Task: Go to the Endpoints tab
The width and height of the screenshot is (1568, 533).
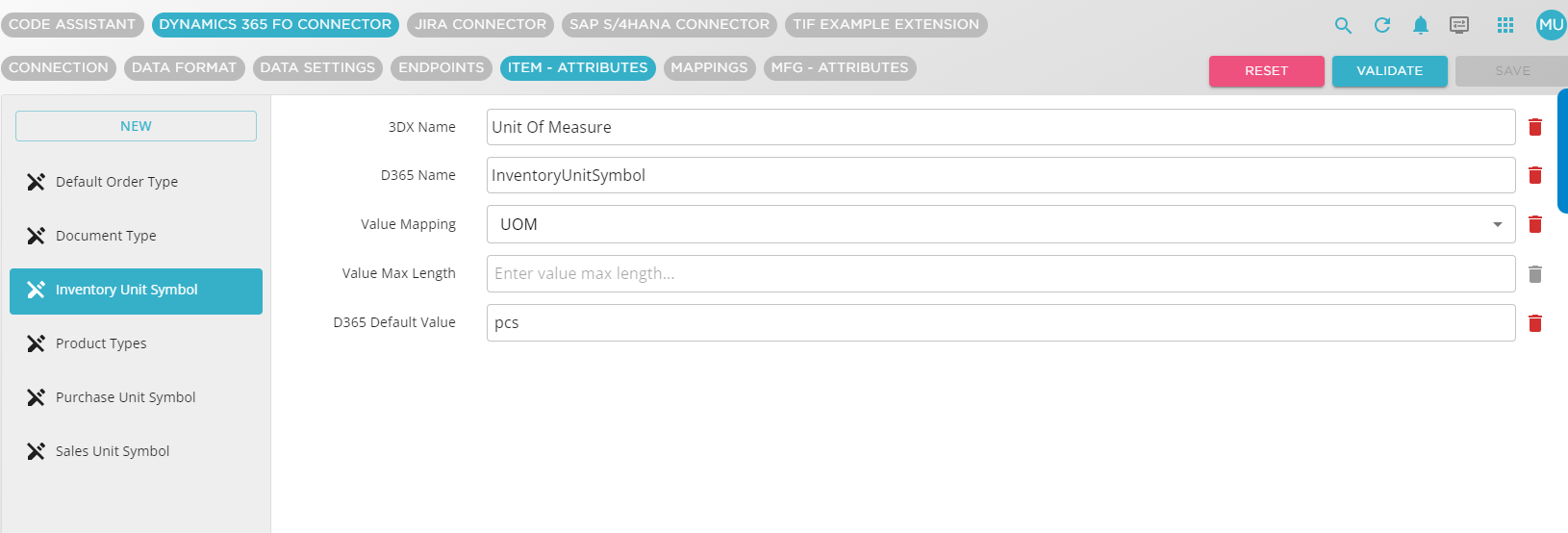Action: (442, 68)
